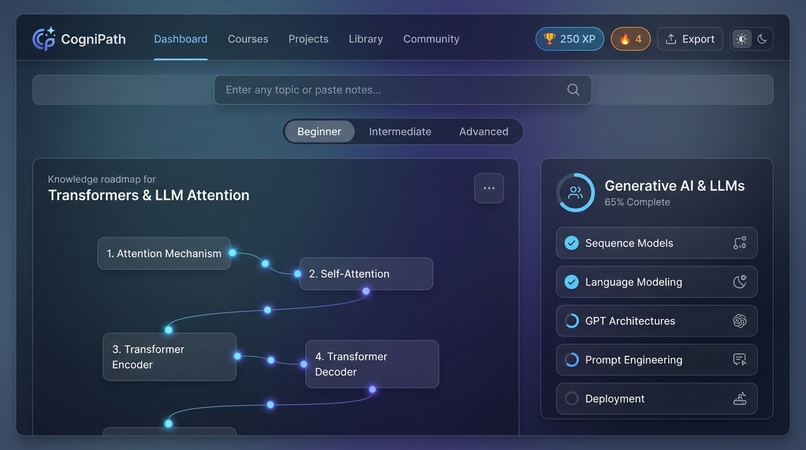This screenshot has width=806, height=450.
Task: Click the Export button
Action: [690, 39]
